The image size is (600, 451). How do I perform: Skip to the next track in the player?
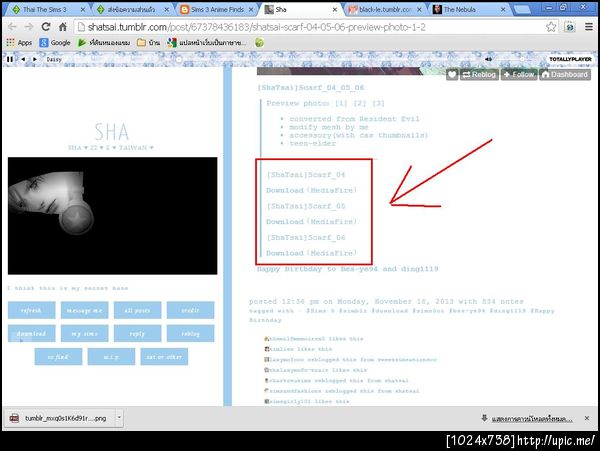(x=35, y=59)
